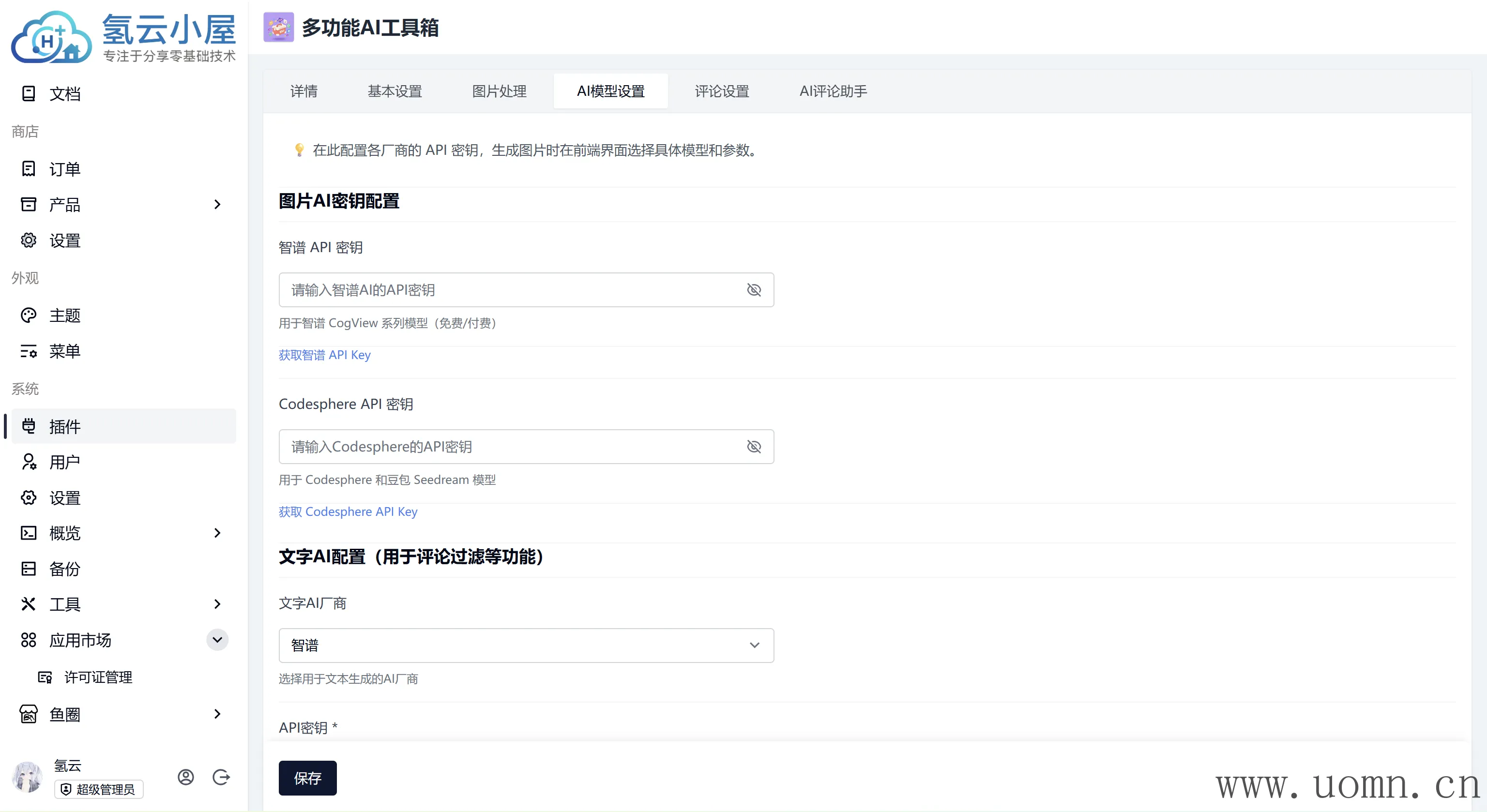Show the Zhipu API key text
Image resolution: width=1487 pixels, height=812 pixels.
754,290
